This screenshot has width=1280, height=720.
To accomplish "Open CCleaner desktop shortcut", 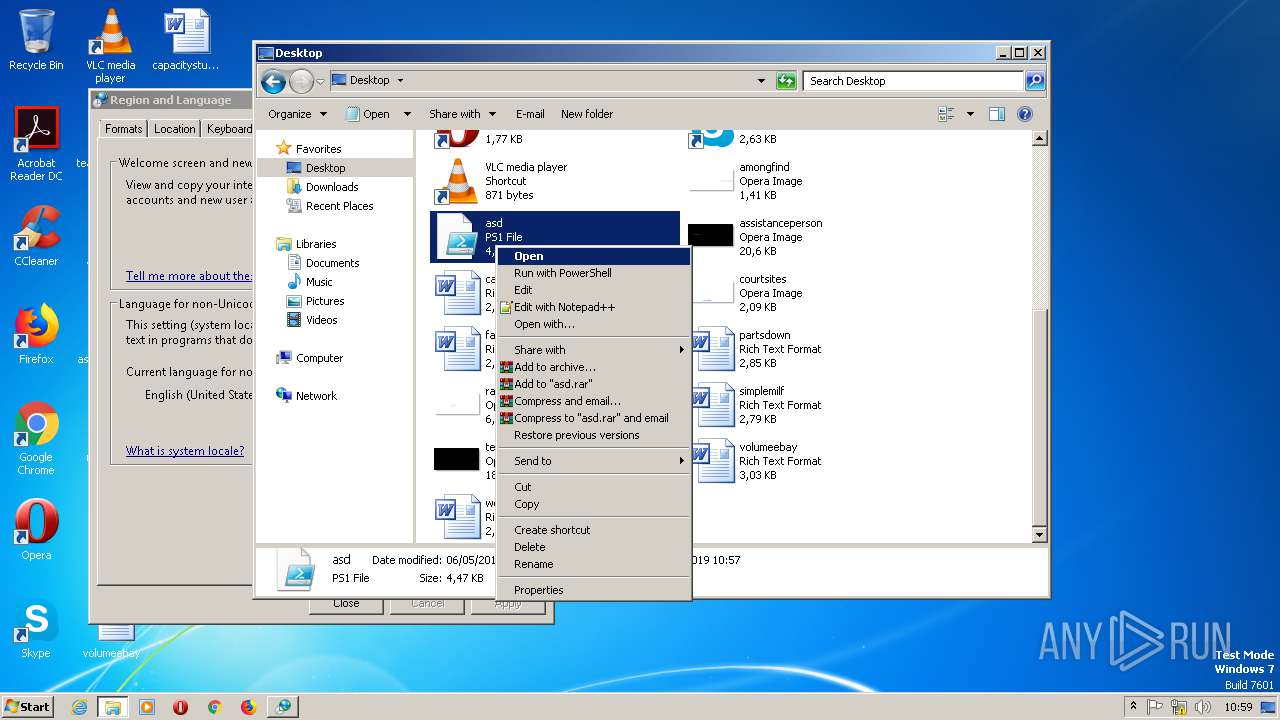I will click(36, 237).
